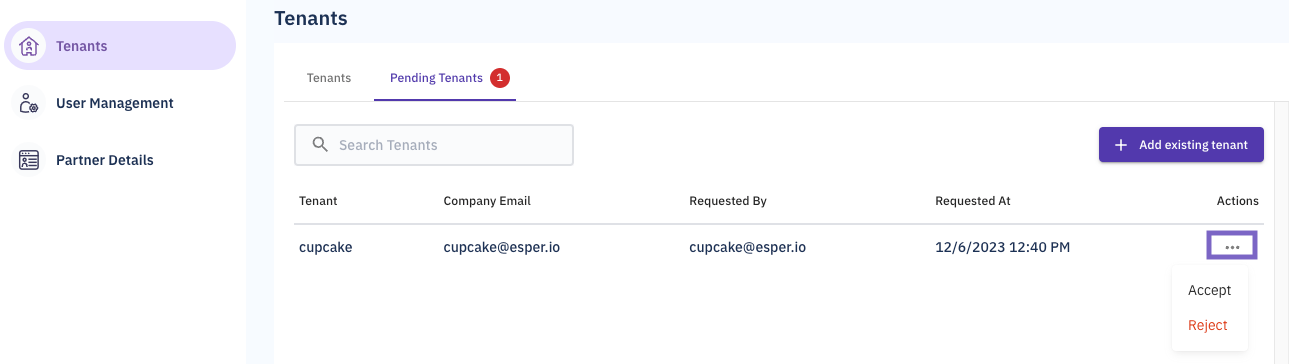Open the three-dot actions menu for cupcake
Image resolution: width=1289 pixels, height=364 pixels.
(x=1232, y=246)
